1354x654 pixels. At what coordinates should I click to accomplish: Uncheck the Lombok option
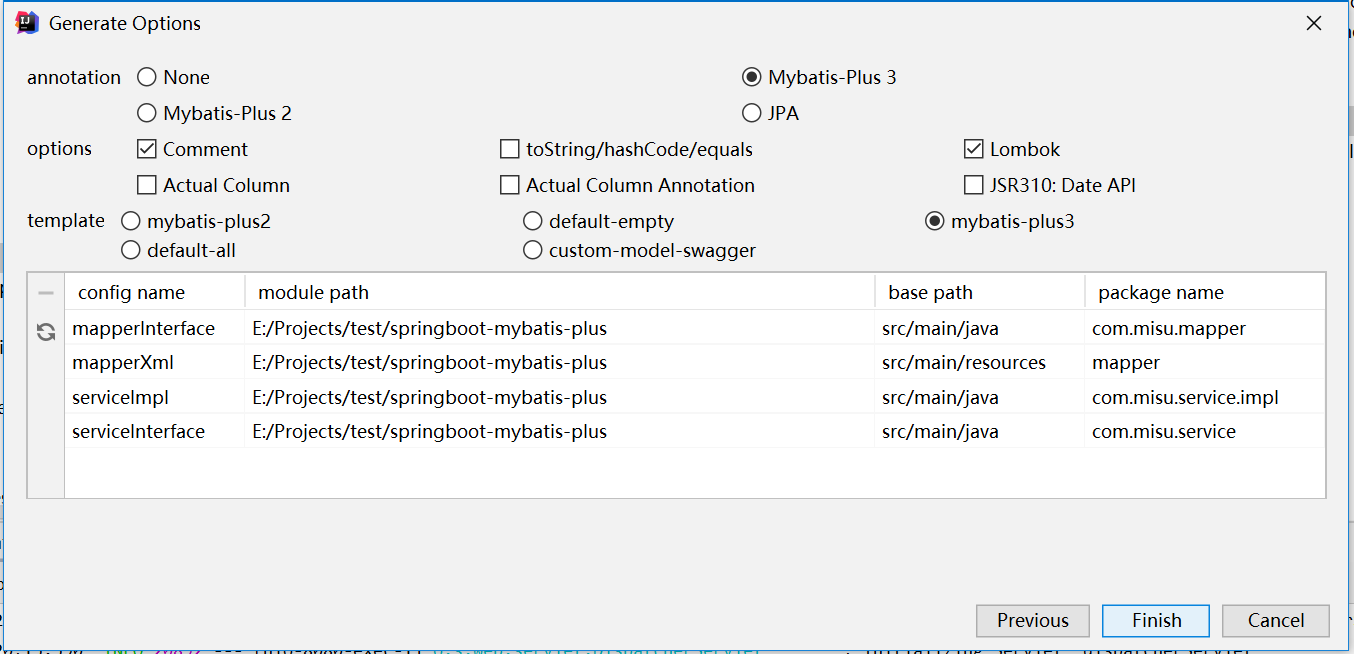pyautogui.click(x=974, y=150)
